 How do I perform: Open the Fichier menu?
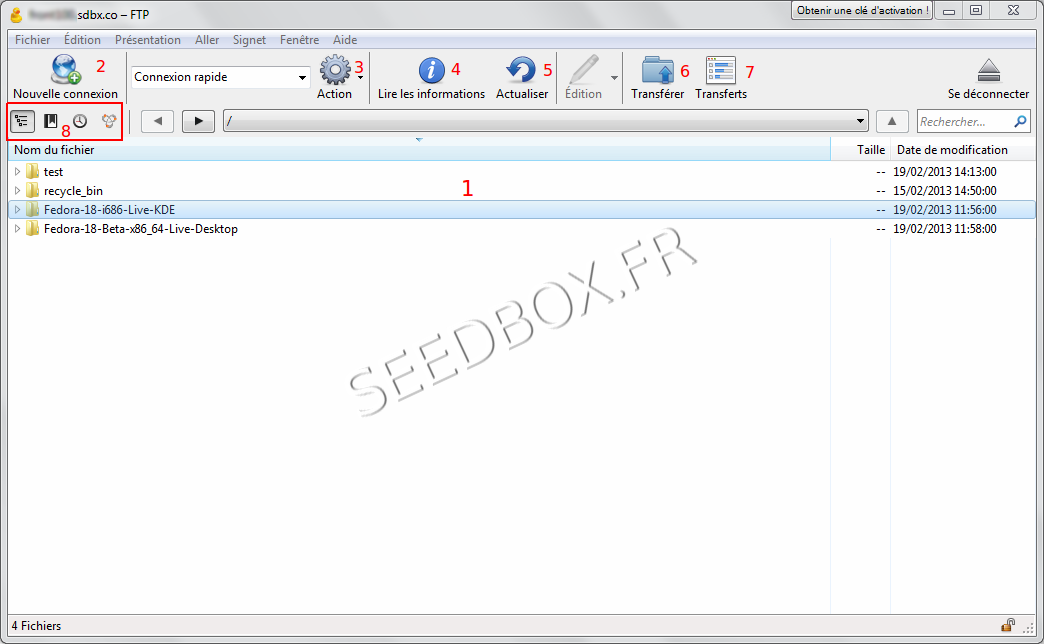pos(32,40)
